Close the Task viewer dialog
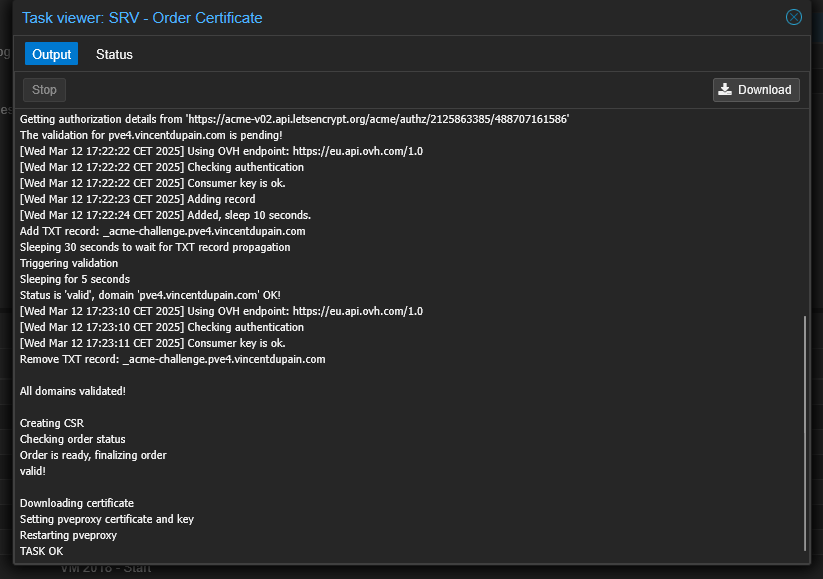 click(x=793, y=17)
